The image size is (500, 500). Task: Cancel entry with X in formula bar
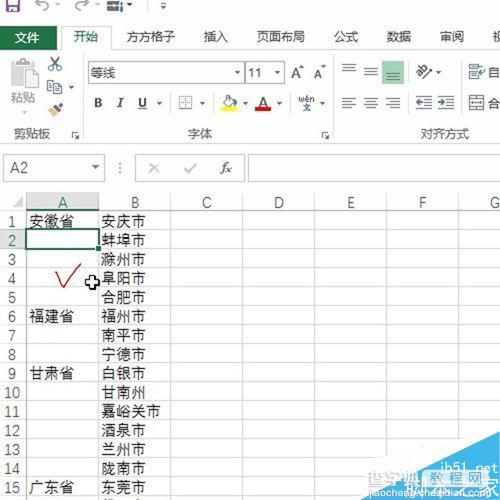point(154,168)
